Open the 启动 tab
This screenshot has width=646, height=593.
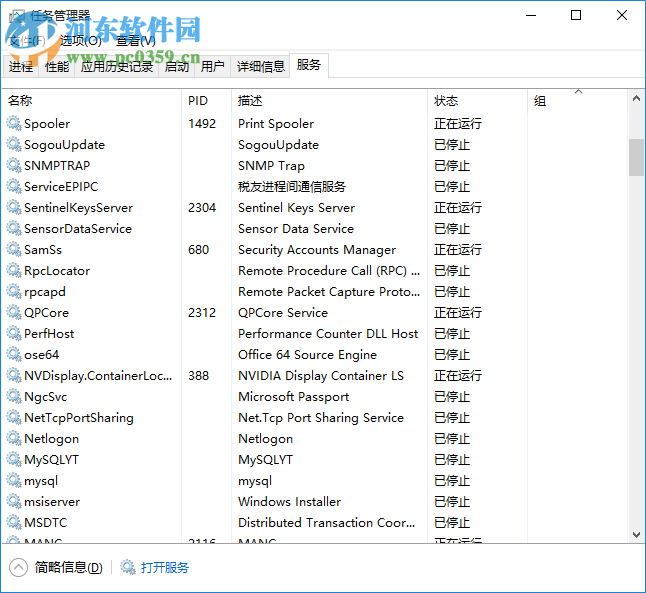pyautogui.click(x=177, y=66)
